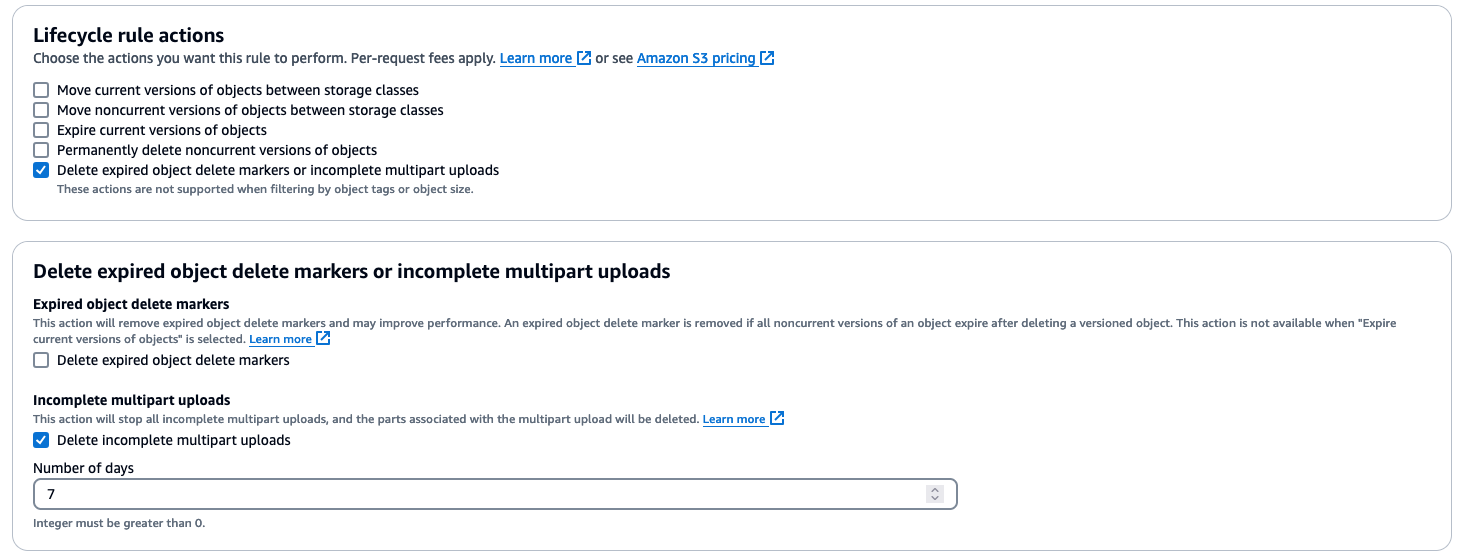Uncheck Delete expired object delete markers or incomplete multipart uploads
The width and height of the screenshot is (1461, 557).
pyautogui.click(x=41, y=170)
